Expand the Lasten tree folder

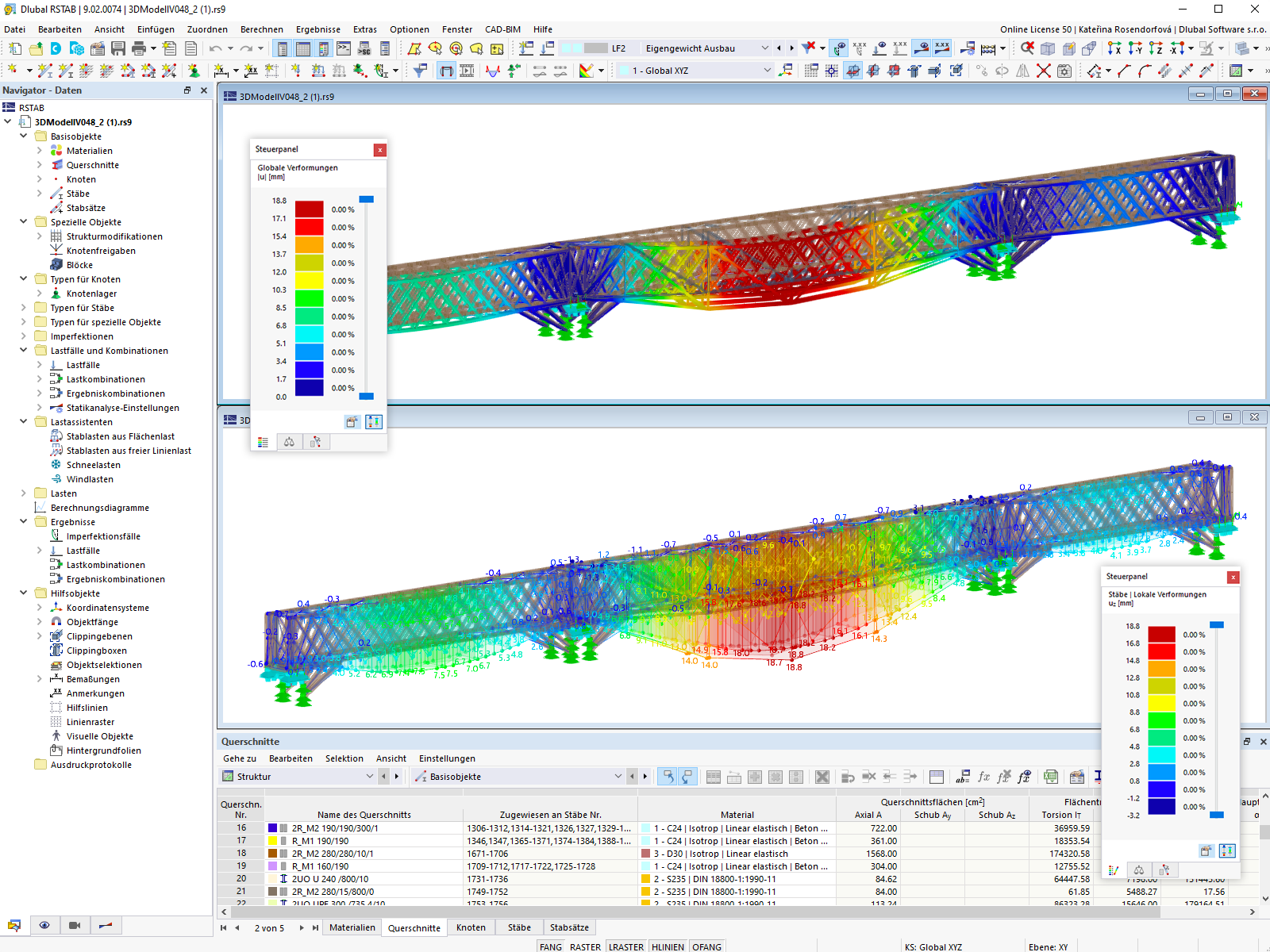[x=24, y=493]
